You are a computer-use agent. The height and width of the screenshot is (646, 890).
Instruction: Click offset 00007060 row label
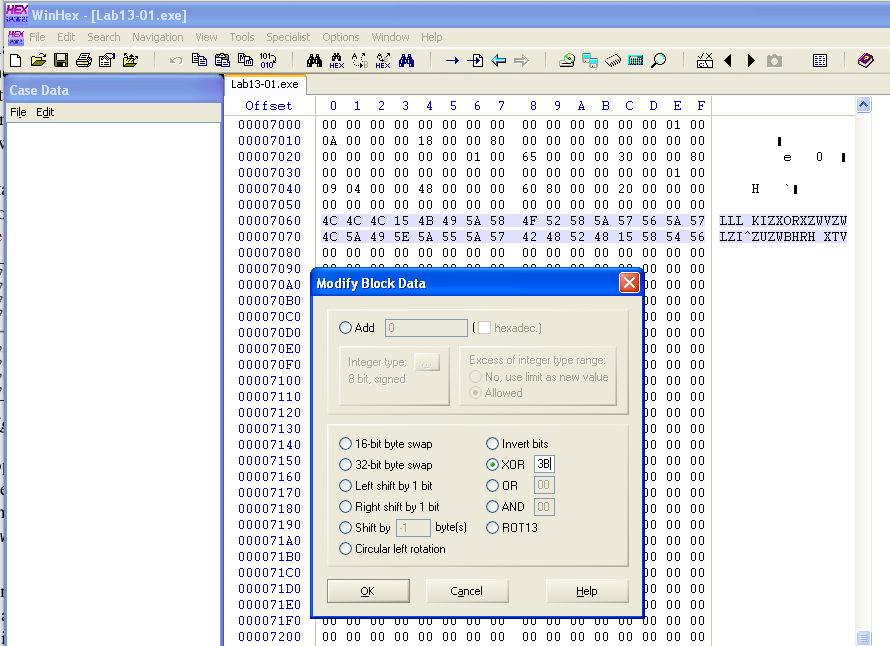tap(270, 220)
